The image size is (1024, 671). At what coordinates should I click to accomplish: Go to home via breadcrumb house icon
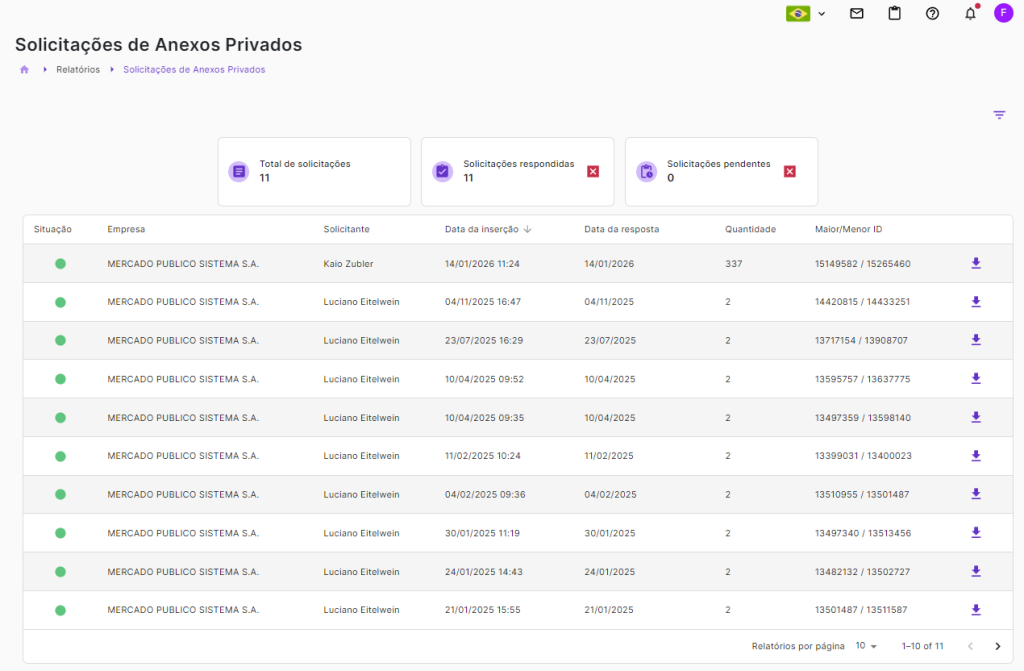(24, 70)
